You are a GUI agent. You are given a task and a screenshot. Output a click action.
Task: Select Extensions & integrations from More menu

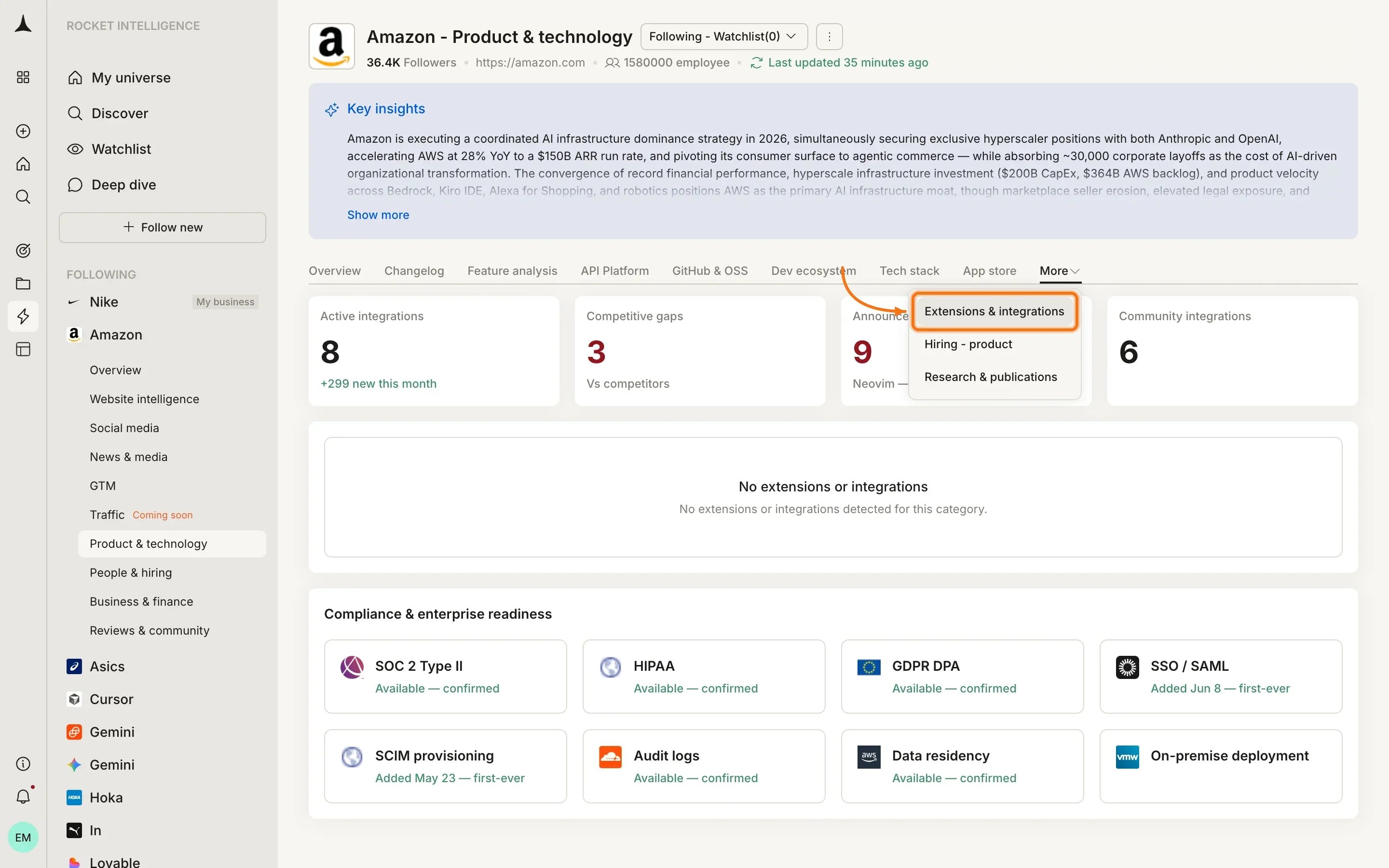coord(994,311)
